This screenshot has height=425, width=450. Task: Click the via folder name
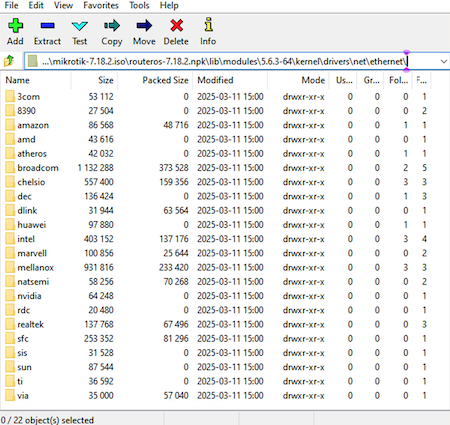click(23, 396)
